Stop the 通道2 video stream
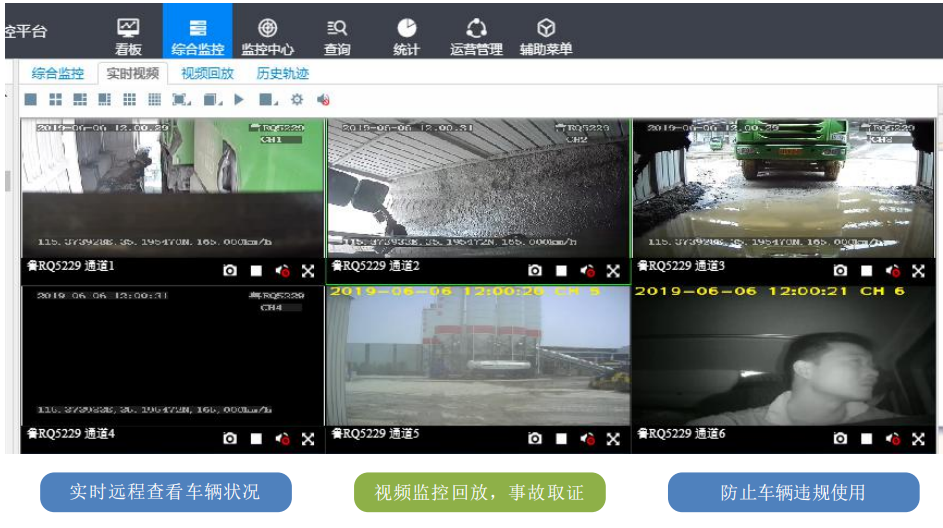The height and width of the screenshot is (528, 943). tap(561, 271)
